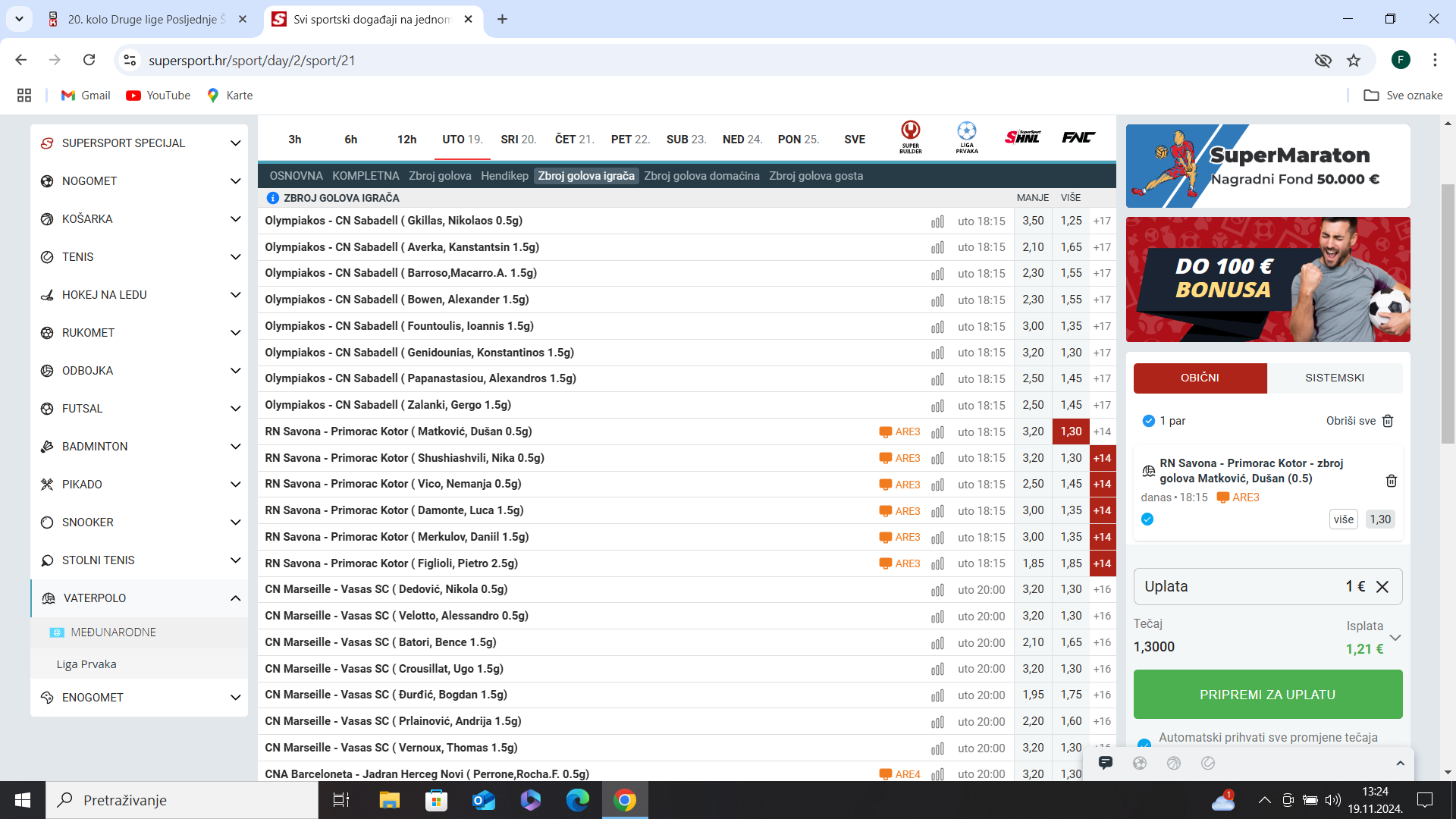The width and height of the screenshot is (1456, 819).
Task: Open SuperMaraton promo banner
Action: [1268, 166]
